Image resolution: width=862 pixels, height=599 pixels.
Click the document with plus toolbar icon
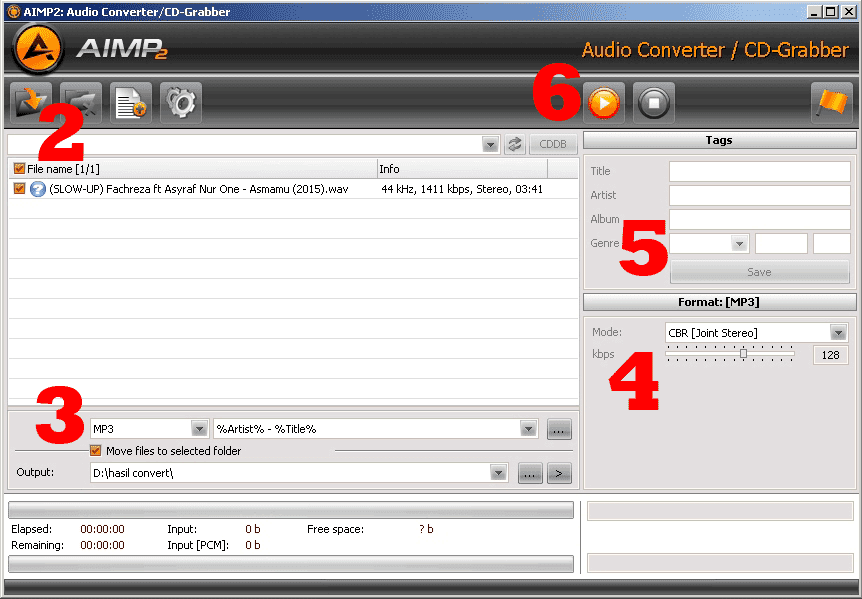131,103
